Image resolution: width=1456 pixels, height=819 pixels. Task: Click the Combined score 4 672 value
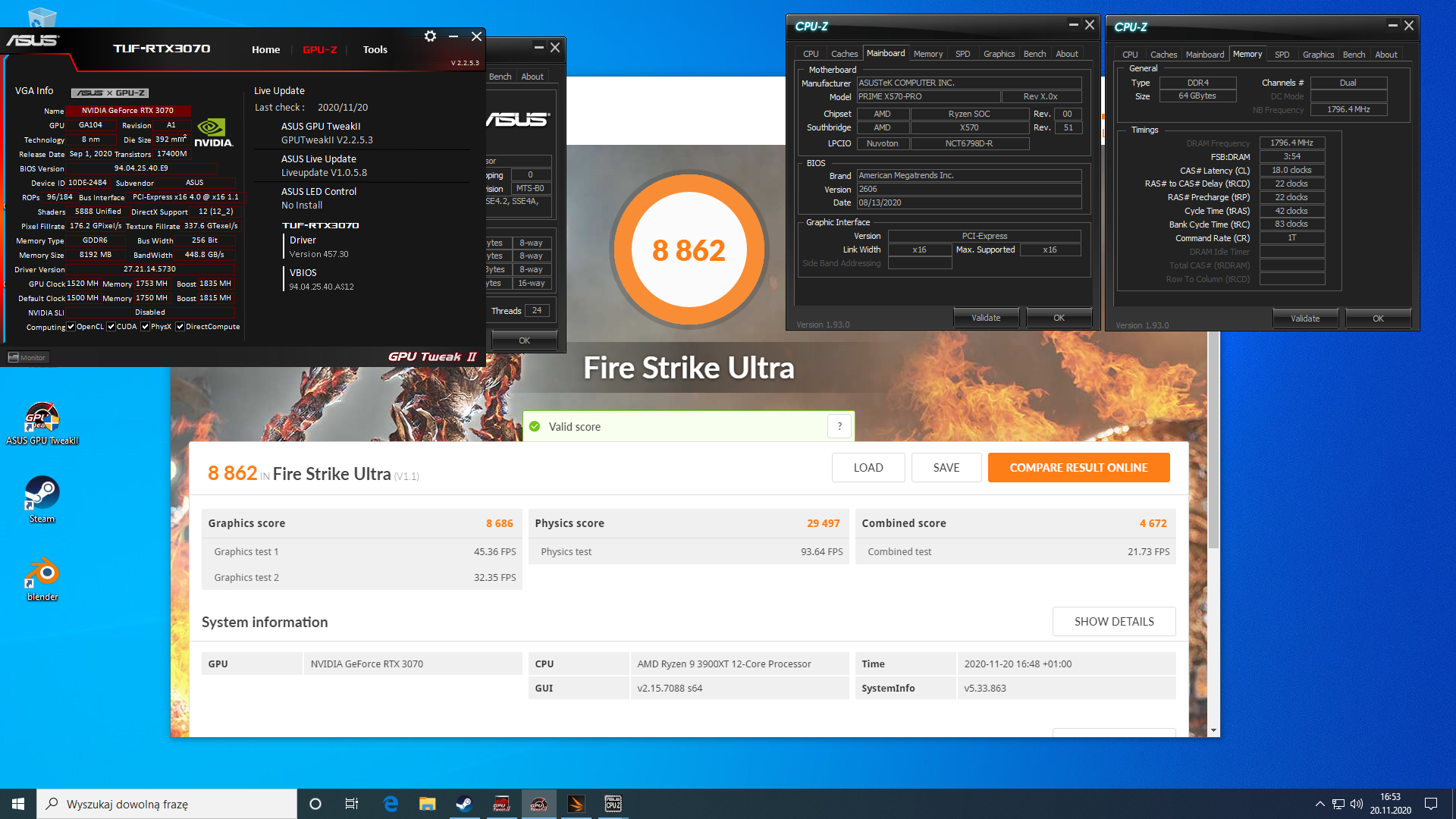[1153, 523]
